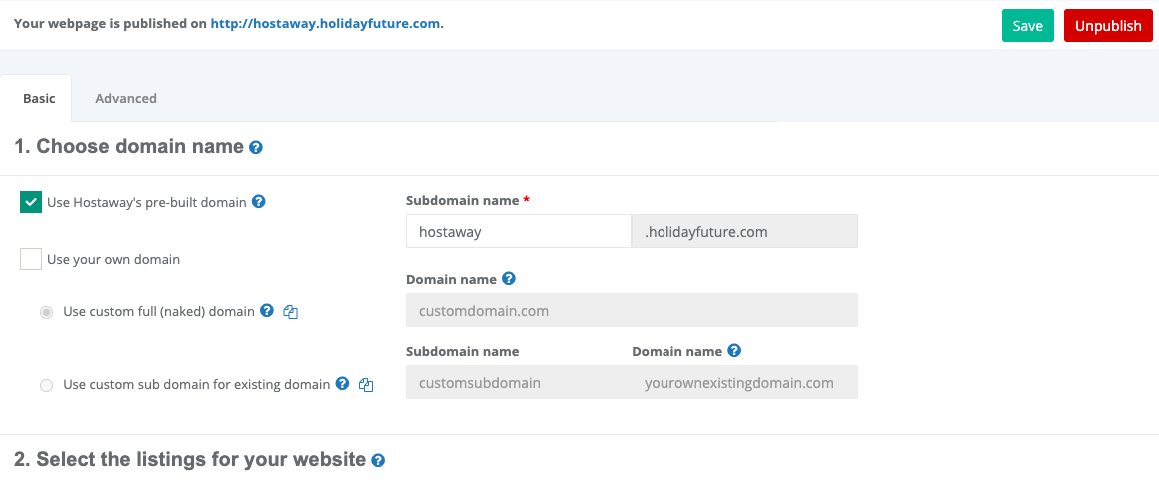
Task: Open help icon beside lower Domain name label
Action: tap(734, 351)
